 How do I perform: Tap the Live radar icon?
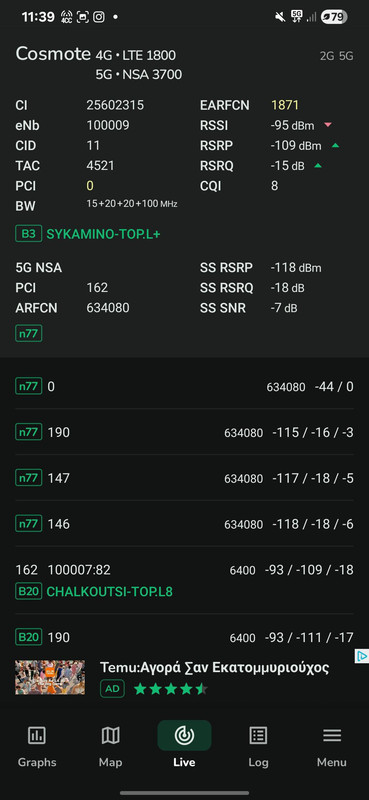[x=184, y=736]
